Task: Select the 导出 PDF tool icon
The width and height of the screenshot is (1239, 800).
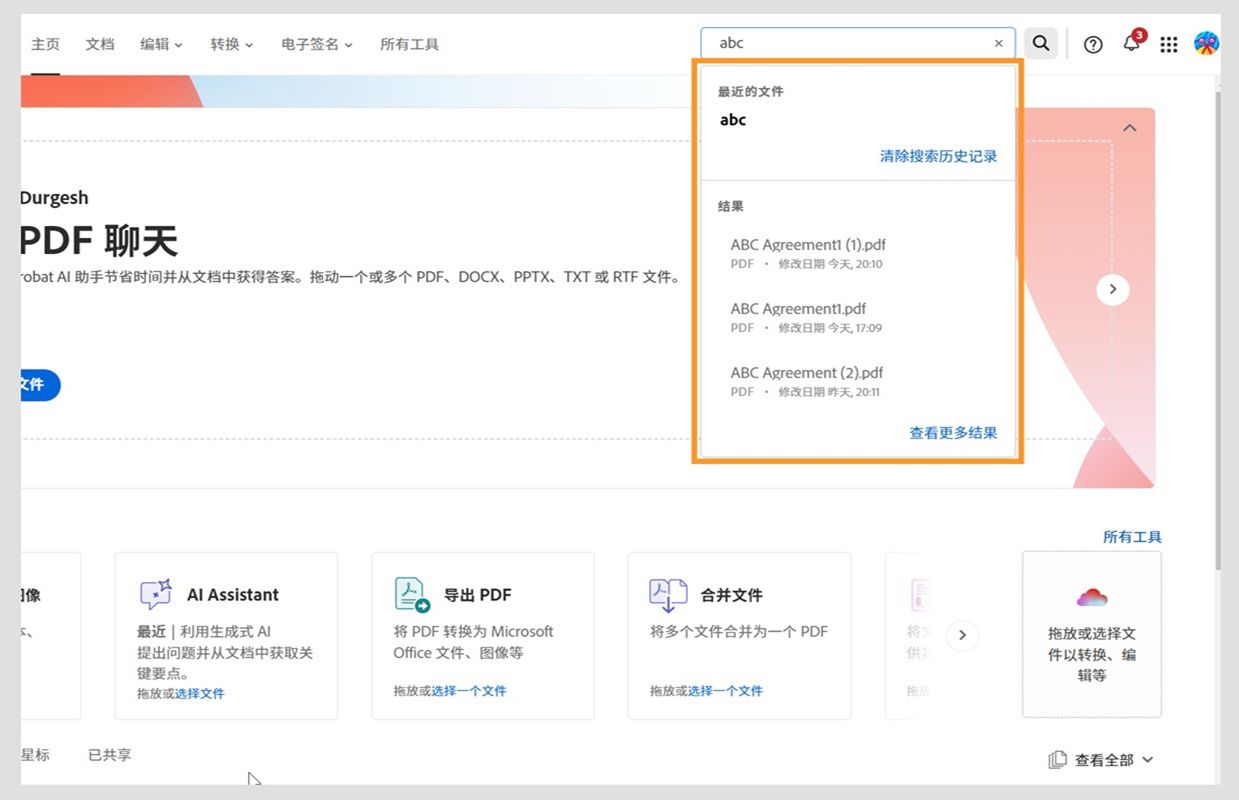Action: 410,594
